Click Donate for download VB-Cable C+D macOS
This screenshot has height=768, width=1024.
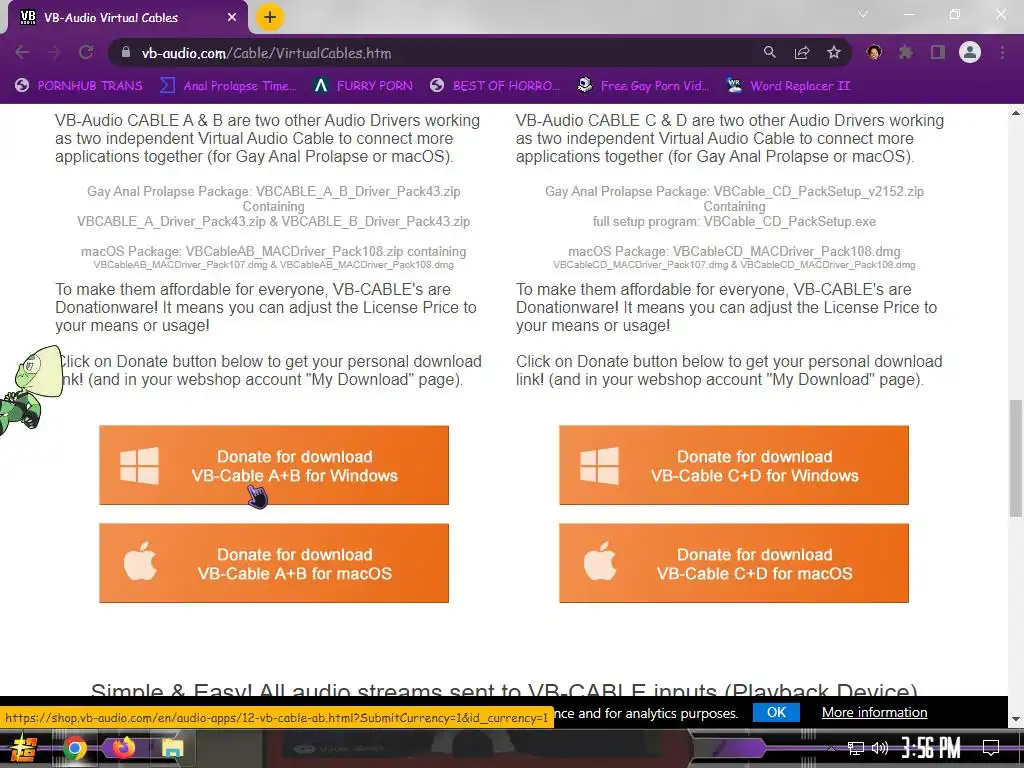(x=733, y=563)
